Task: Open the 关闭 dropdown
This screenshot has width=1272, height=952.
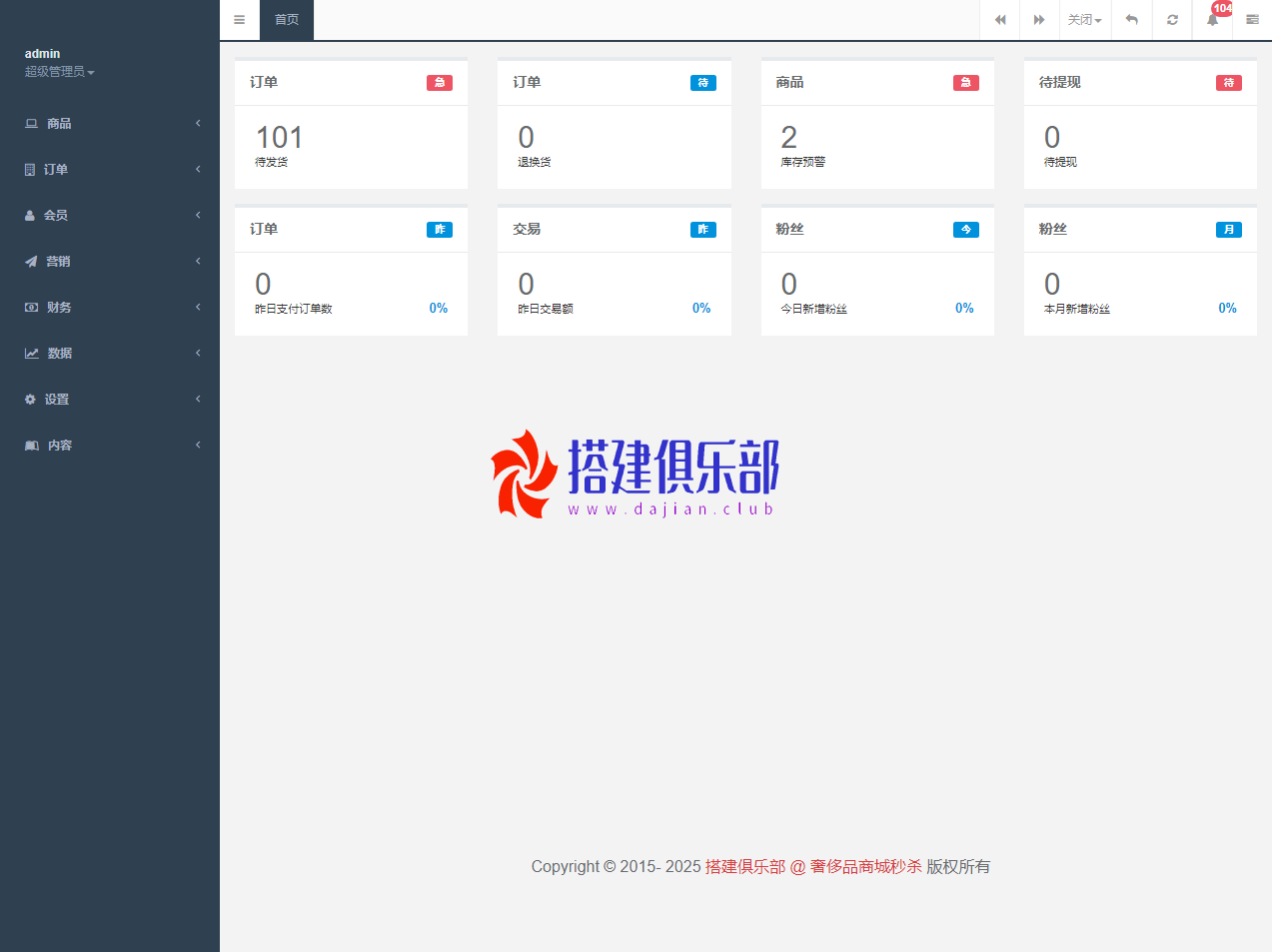Action: point(1084,20)
